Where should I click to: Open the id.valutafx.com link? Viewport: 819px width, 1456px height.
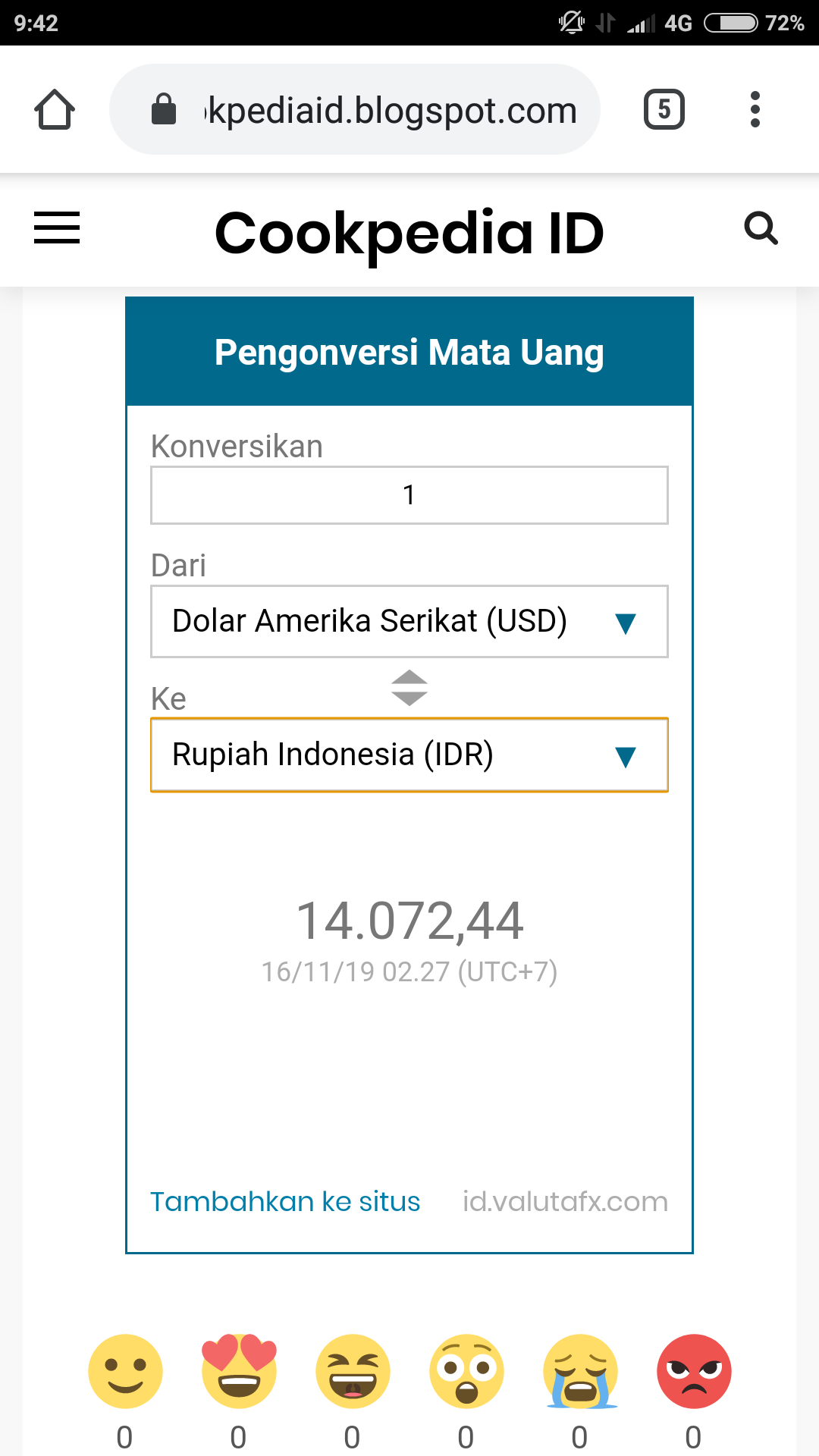click(565, 1202)
